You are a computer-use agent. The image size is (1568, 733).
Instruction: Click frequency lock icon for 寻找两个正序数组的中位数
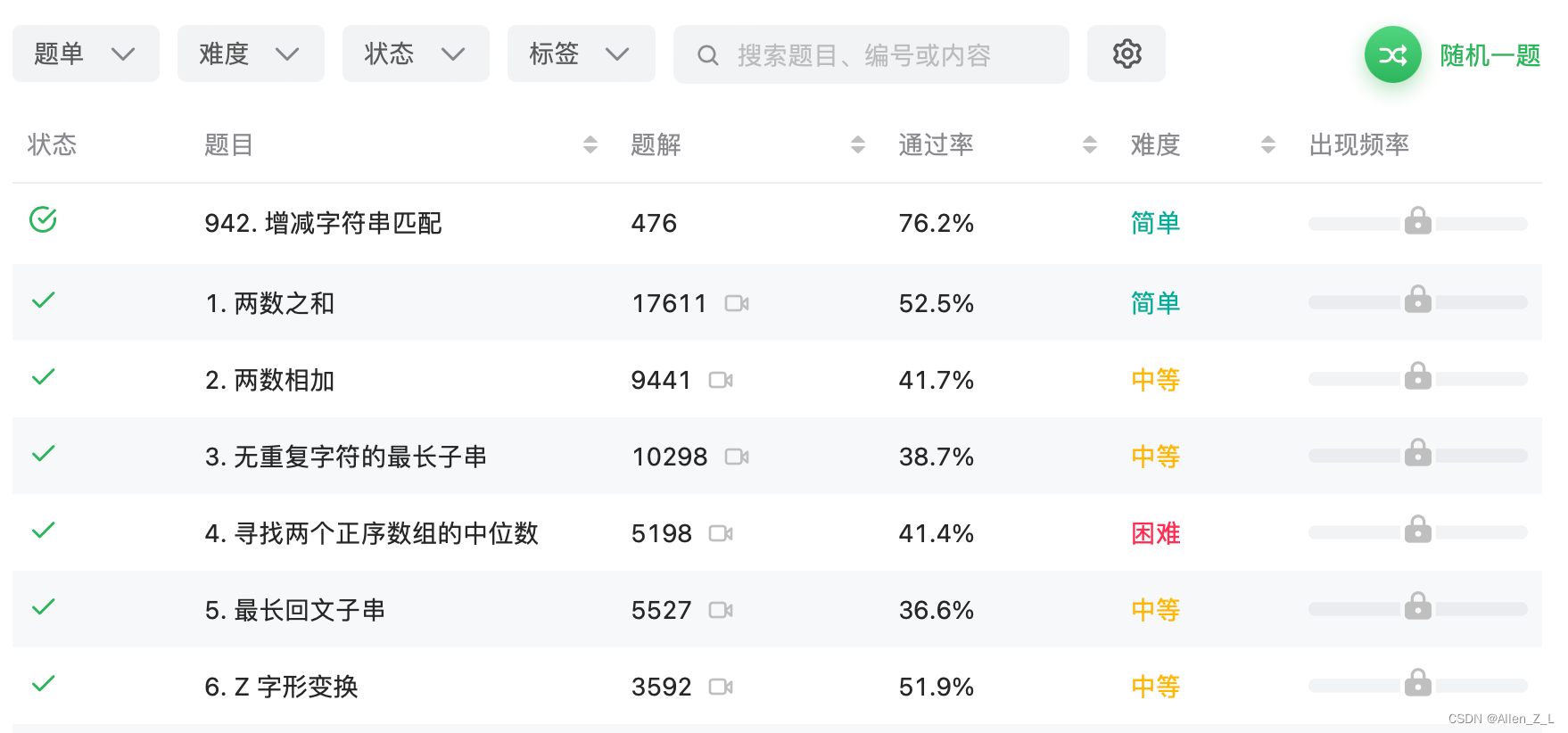tap(1417, 529)
